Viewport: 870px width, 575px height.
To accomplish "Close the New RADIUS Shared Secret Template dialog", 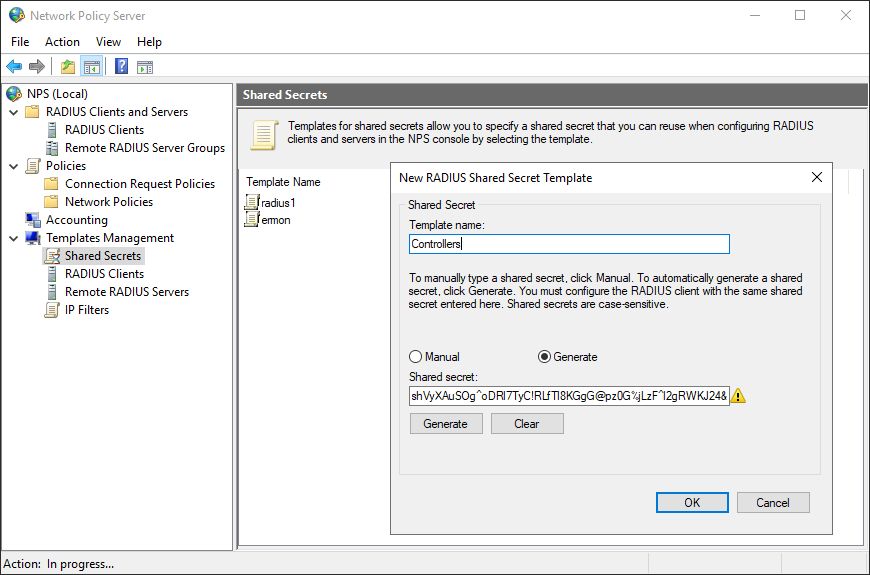I will (x=817, y=178).
